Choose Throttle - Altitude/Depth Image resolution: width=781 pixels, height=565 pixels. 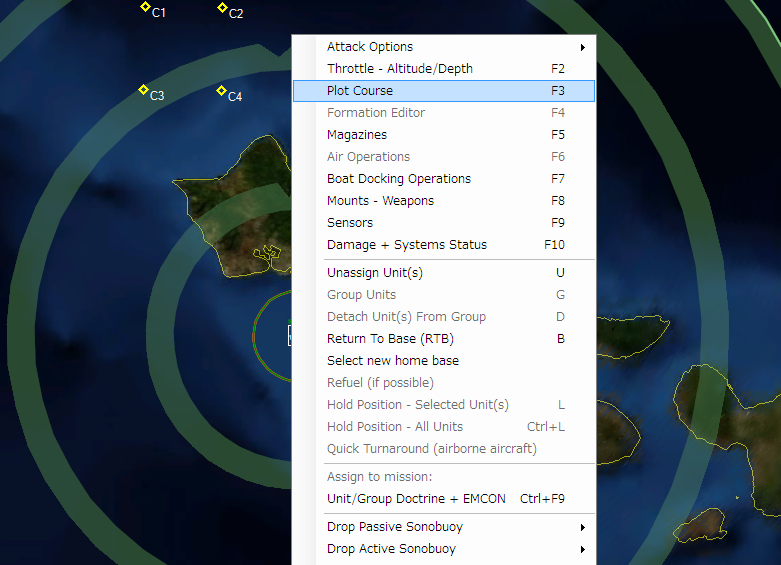pyautogui.click(x=444, y=69)
